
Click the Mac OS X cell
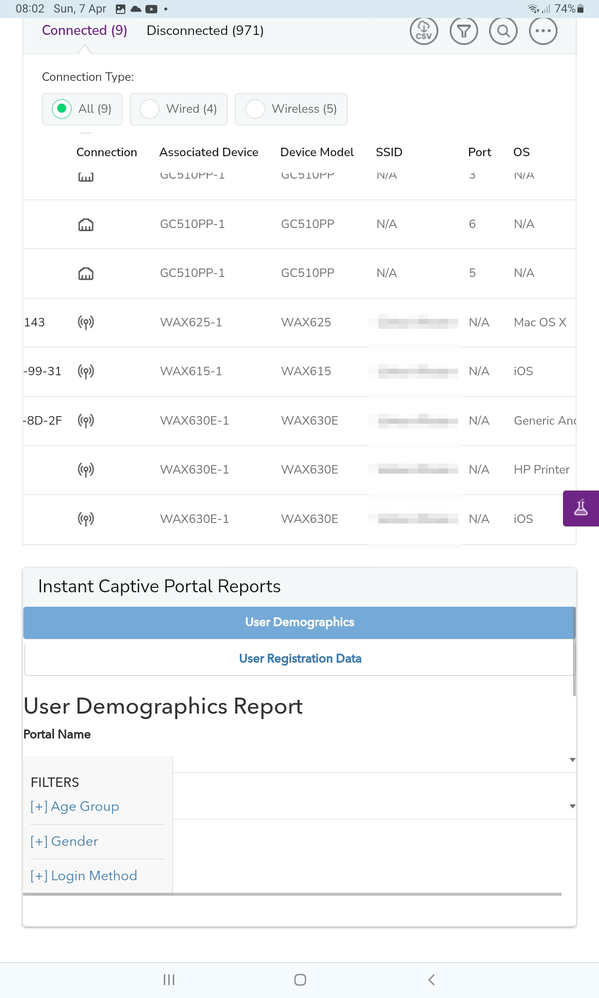click(x=540, y=322)
